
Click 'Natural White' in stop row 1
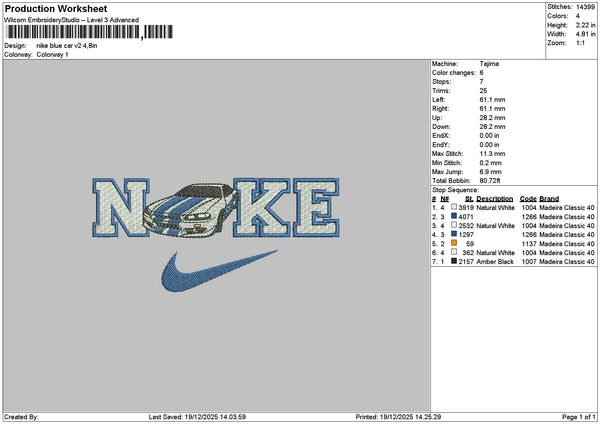(x=496, y=207)
